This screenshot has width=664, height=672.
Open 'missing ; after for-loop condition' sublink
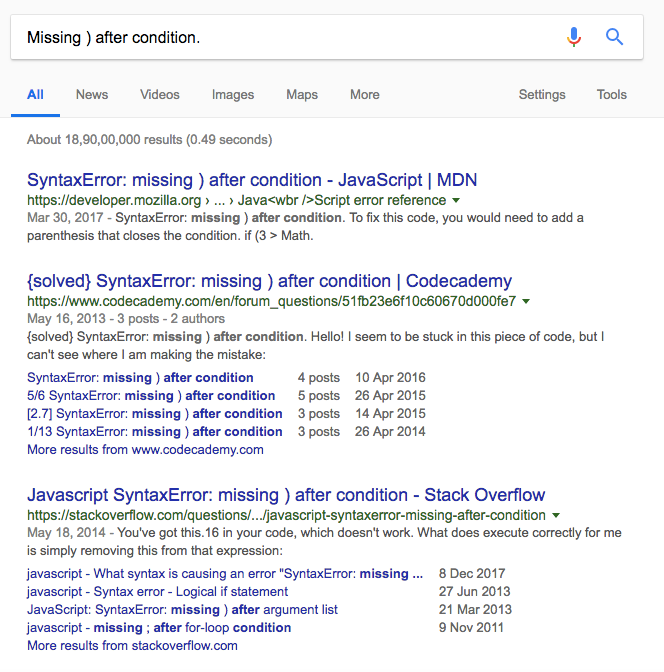[x=159, y=628]
